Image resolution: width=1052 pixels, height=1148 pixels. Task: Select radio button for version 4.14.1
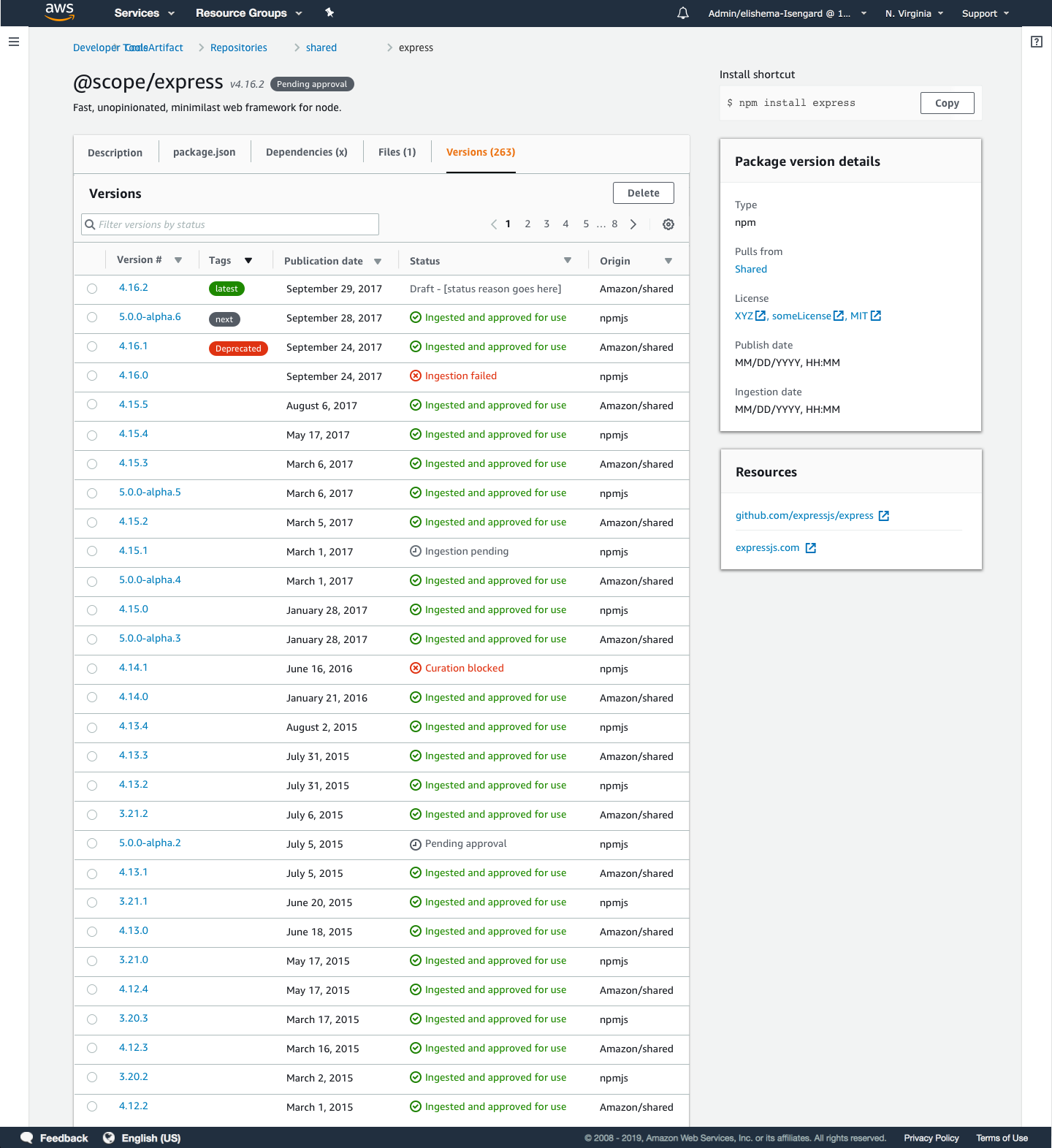pyautogui.click(x=92, y=669)
